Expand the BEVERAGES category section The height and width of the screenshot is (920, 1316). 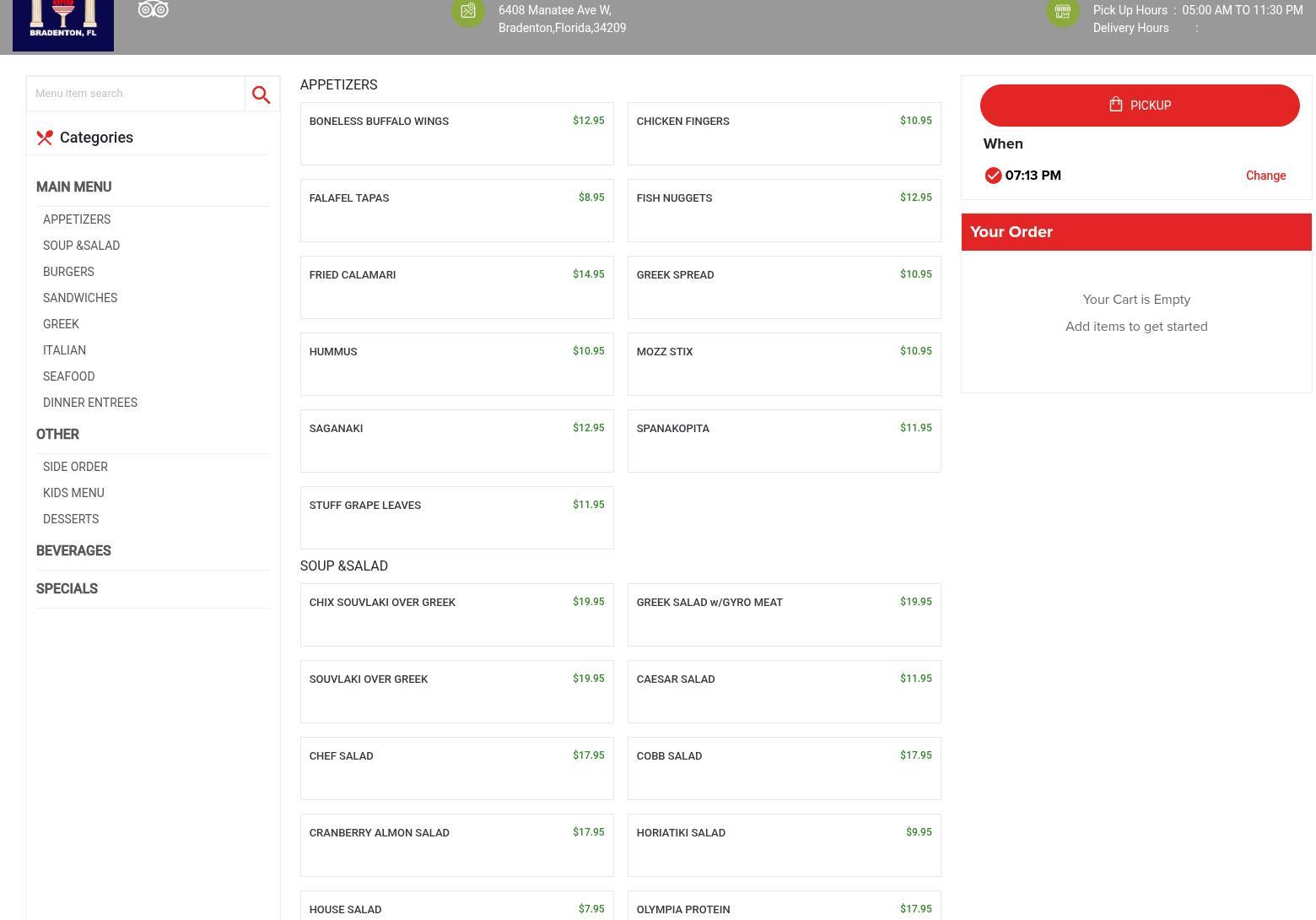73,551
